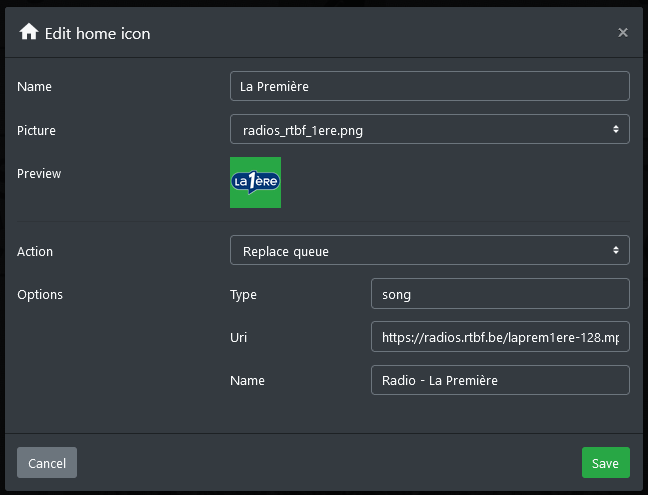Click the Edit home icon title text
The height and width of the screenshot is (495, 648).
click(x=98, y=33)
